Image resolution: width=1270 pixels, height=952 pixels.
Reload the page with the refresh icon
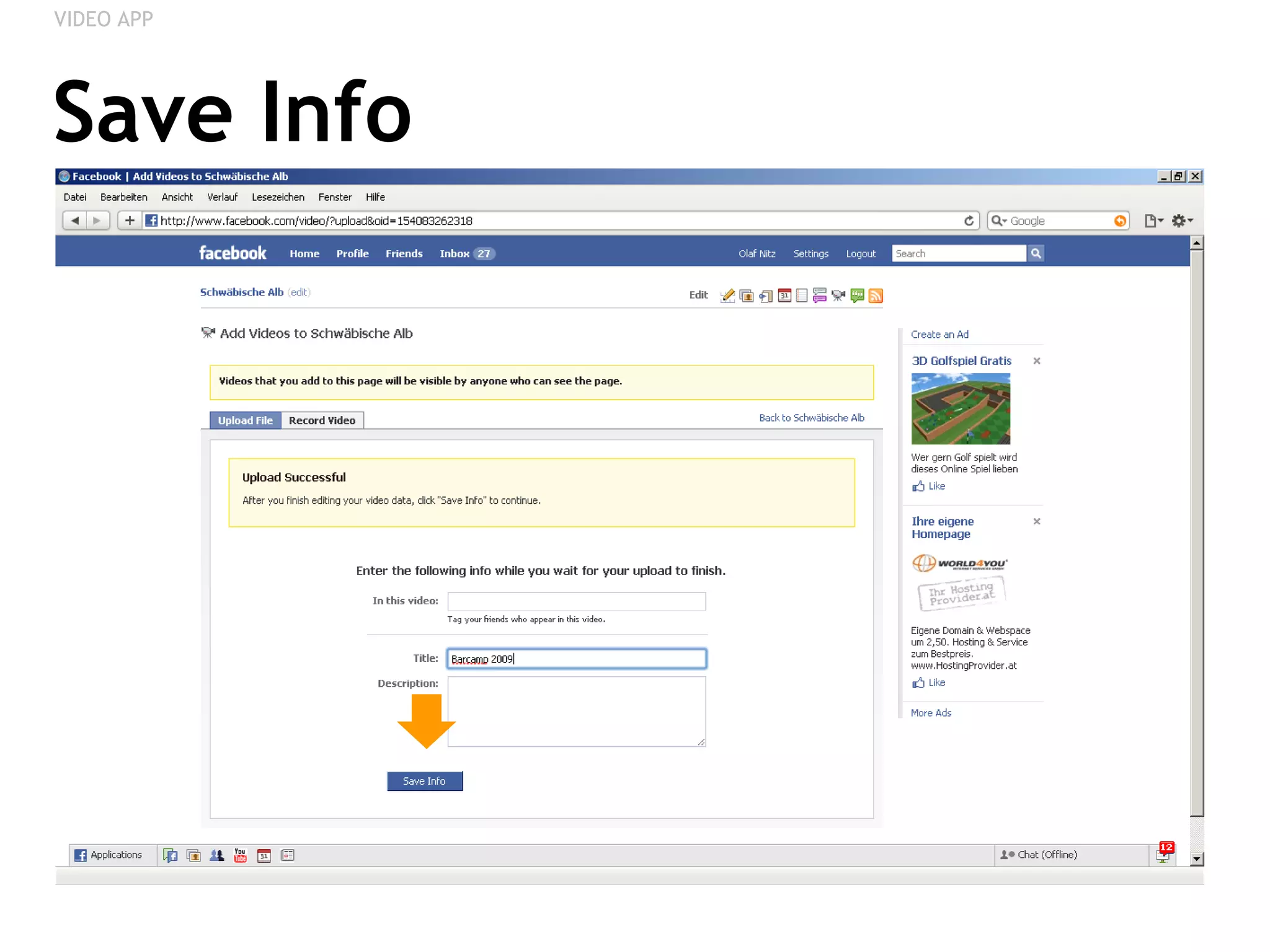point(969,221)
